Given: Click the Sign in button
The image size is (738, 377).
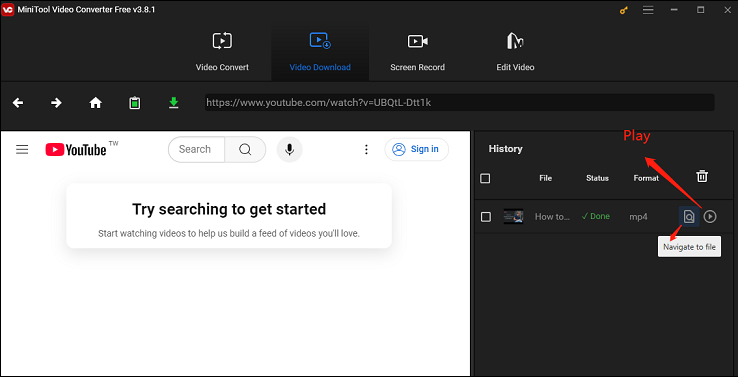Looking at the screenshot, I should 417,149.
